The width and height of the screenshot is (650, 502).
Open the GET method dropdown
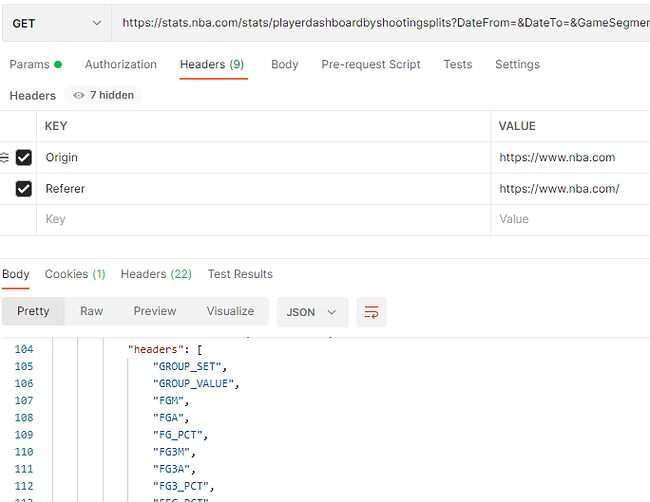pyautogui.click(x=56, y=23)
